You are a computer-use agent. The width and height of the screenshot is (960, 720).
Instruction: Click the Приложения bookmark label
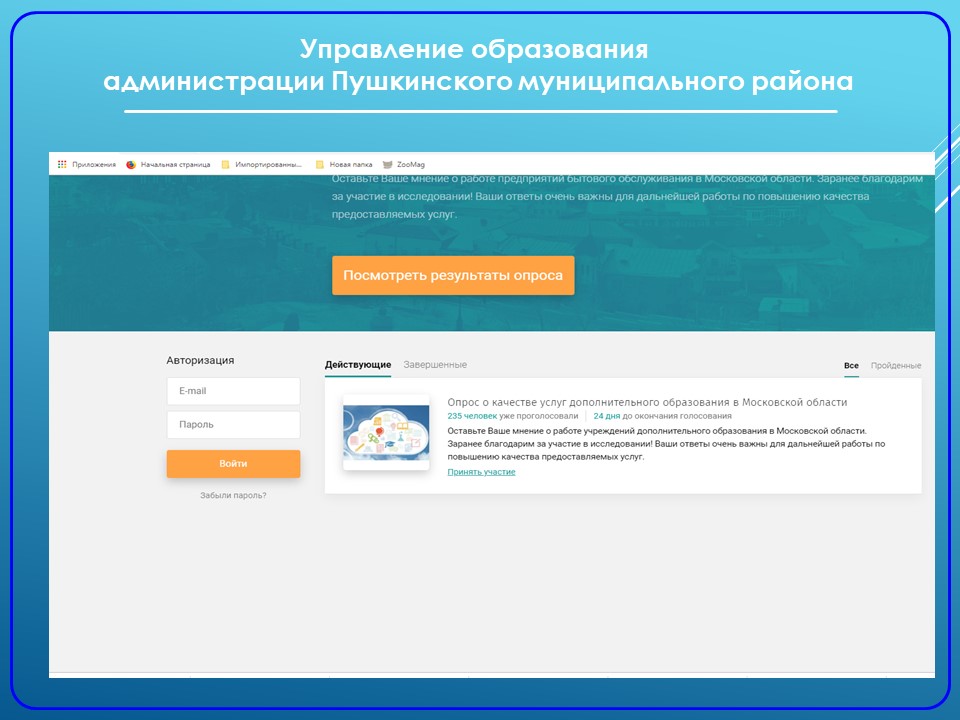94,164
